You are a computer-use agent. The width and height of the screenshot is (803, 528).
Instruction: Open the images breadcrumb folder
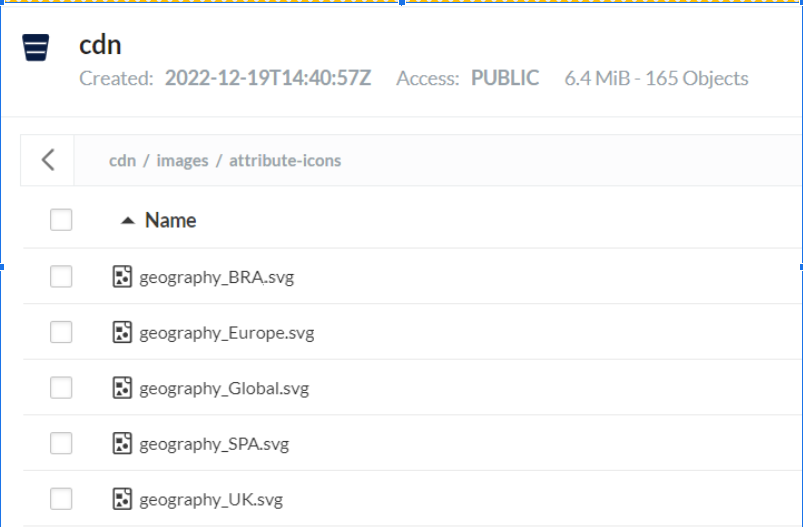pos(182,160)
